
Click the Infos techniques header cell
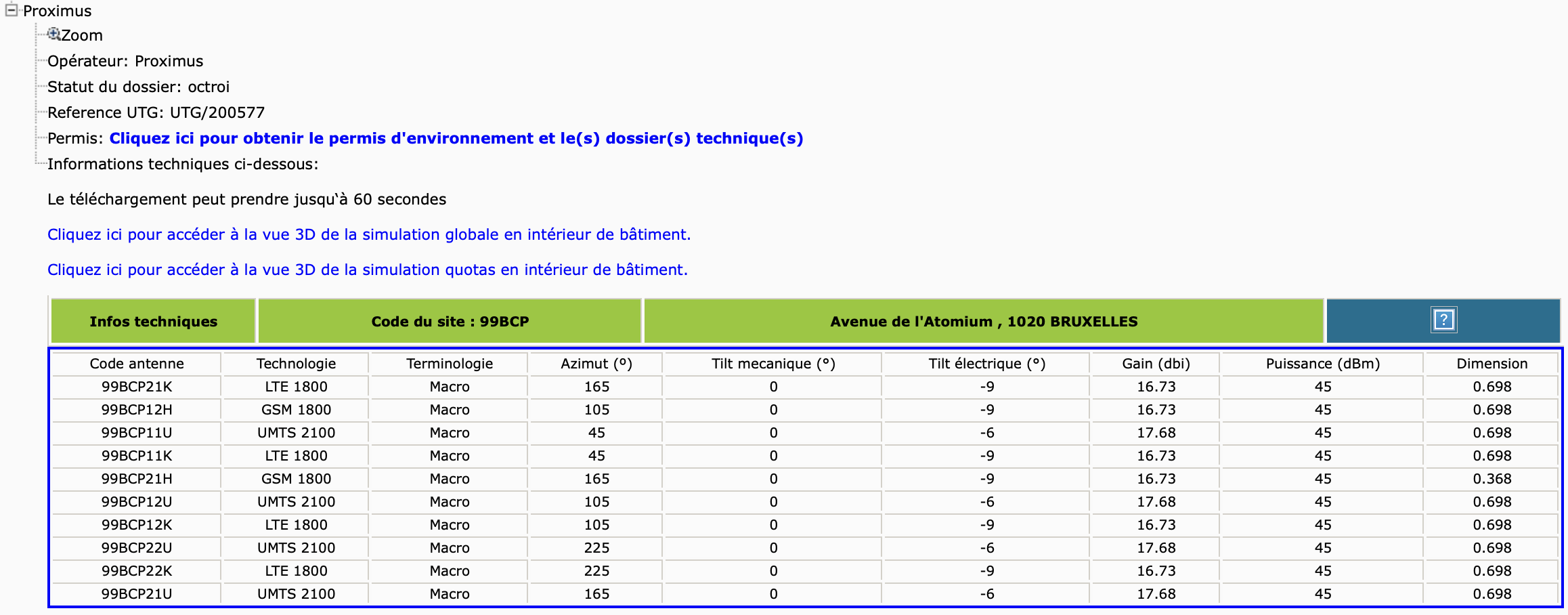pyautogui.click(x=153, y=321)
